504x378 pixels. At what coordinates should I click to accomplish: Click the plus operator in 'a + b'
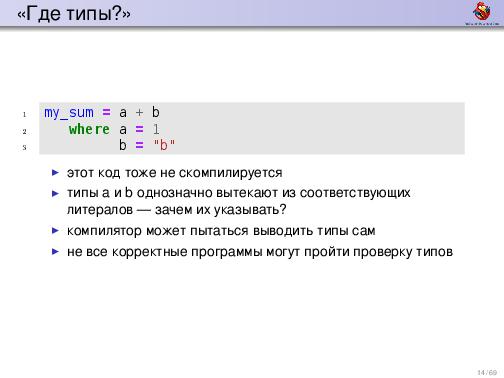pos(139,113)
